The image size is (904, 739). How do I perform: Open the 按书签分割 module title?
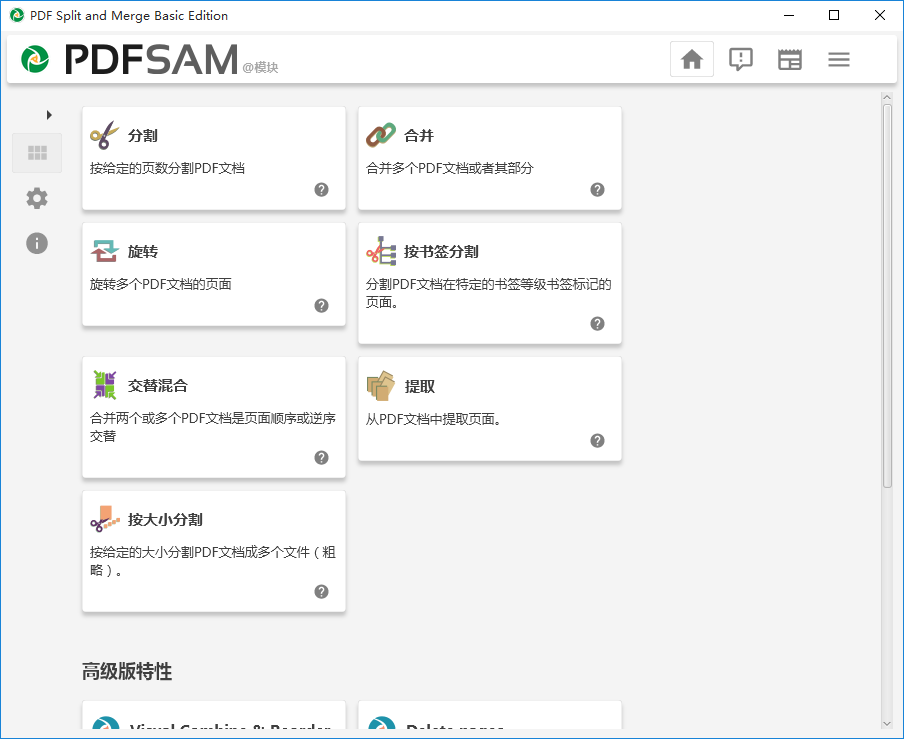coord(441,251)
